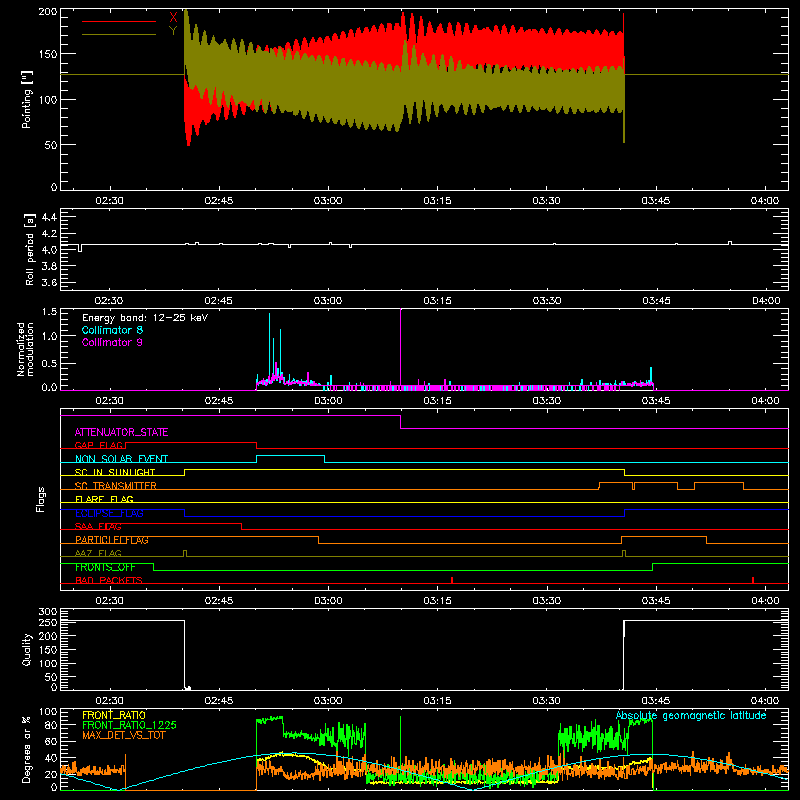Click the SC_TRANSMITTER flag label
Viewport: 800px width, 800px height.
pyautogui.click(x=116, y=486)
